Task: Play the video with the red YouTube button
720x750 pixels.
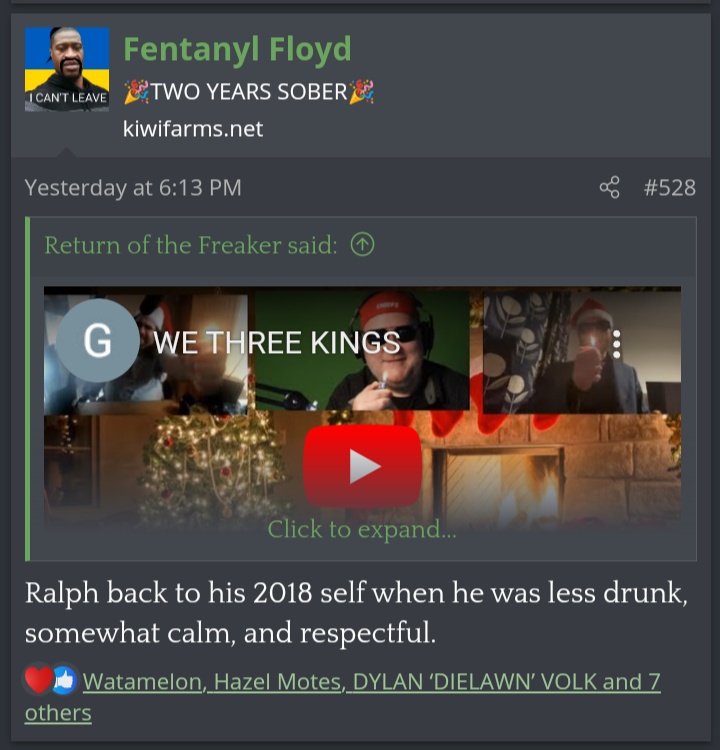Action: pyautogui.click(x=362, y=466)
